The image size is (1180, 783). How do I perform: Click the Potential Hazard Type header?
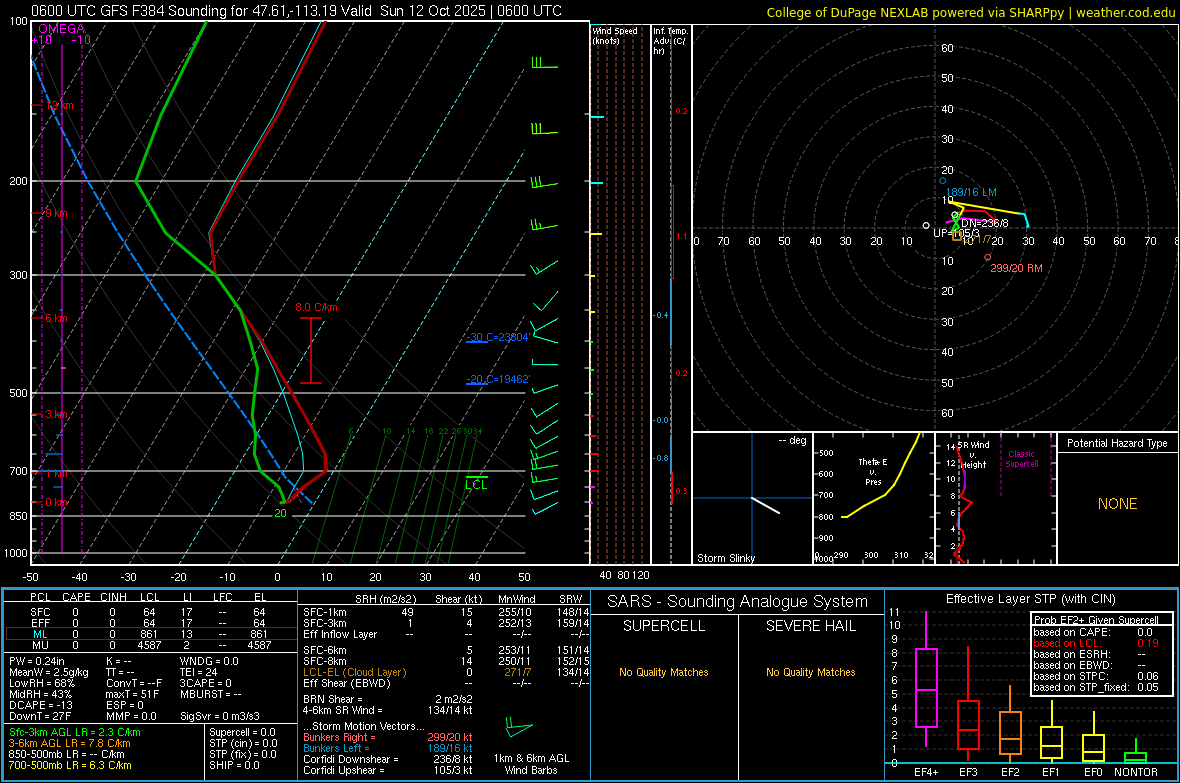click(1117, 443)
